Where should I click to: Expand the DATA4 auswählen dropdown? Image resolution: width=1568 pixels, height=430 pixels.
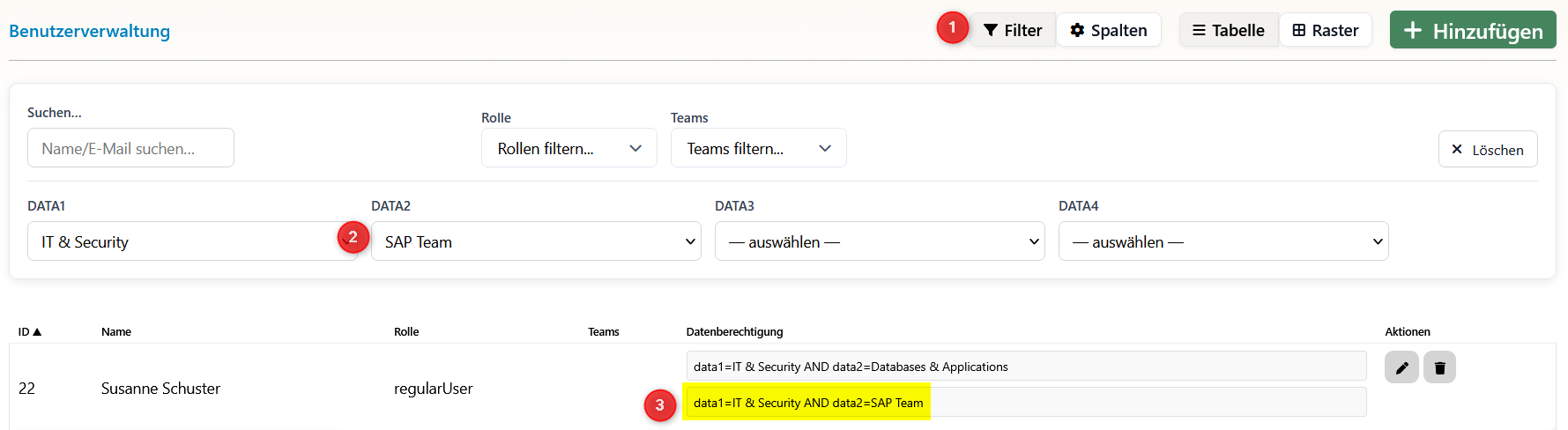point(1222,241)
